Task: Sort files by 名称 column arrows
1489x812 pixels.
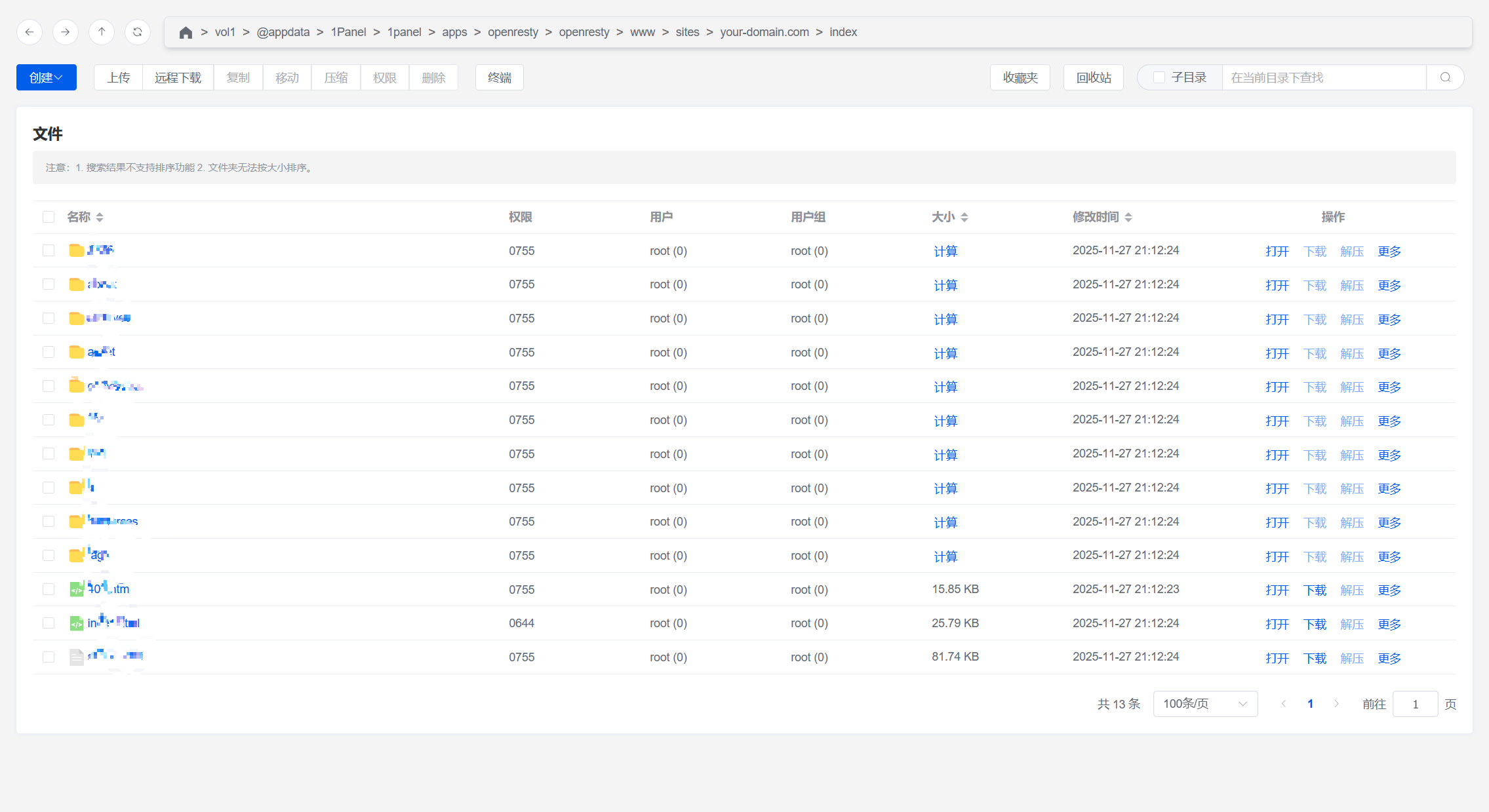Action: tap(100, 217)
